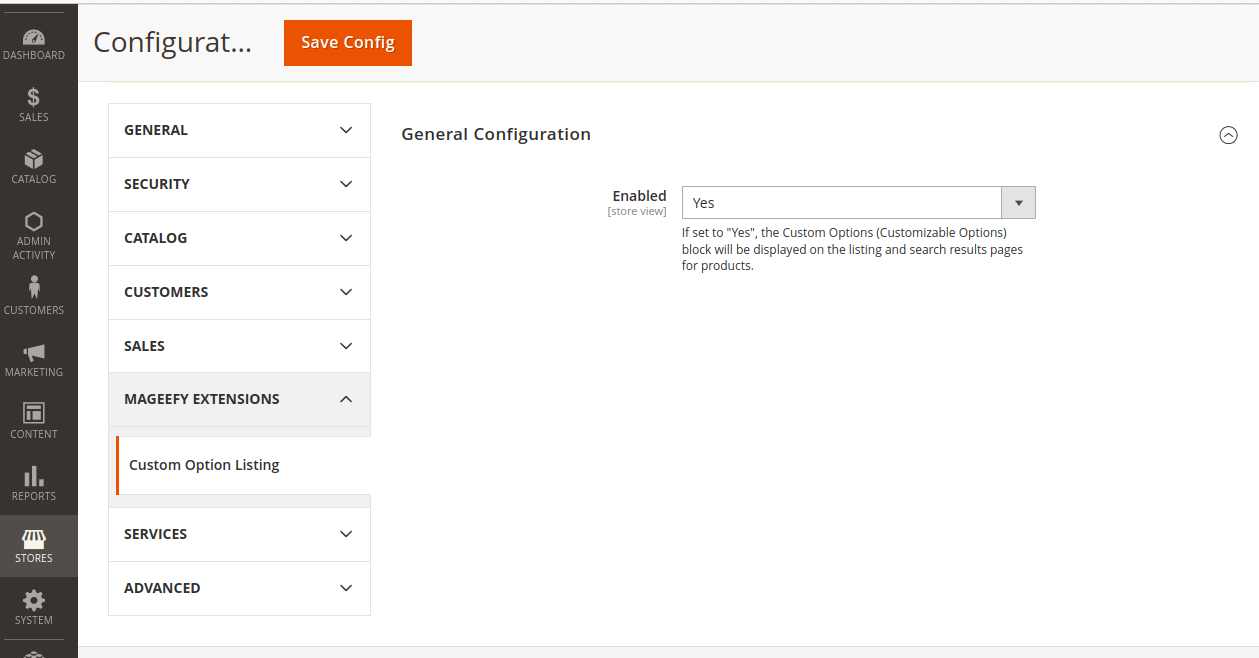Collapse the Mageefy Extensions tab
1259x658 pixels.
(239, 399)
